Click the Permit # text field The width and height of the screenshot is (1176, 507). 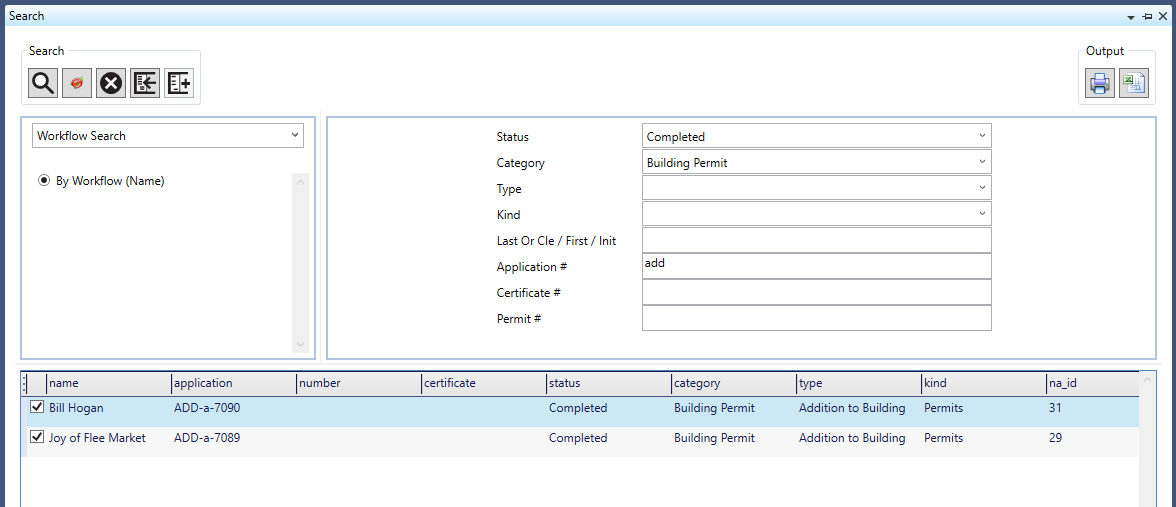pyautogui.click(x=816, y=318)
